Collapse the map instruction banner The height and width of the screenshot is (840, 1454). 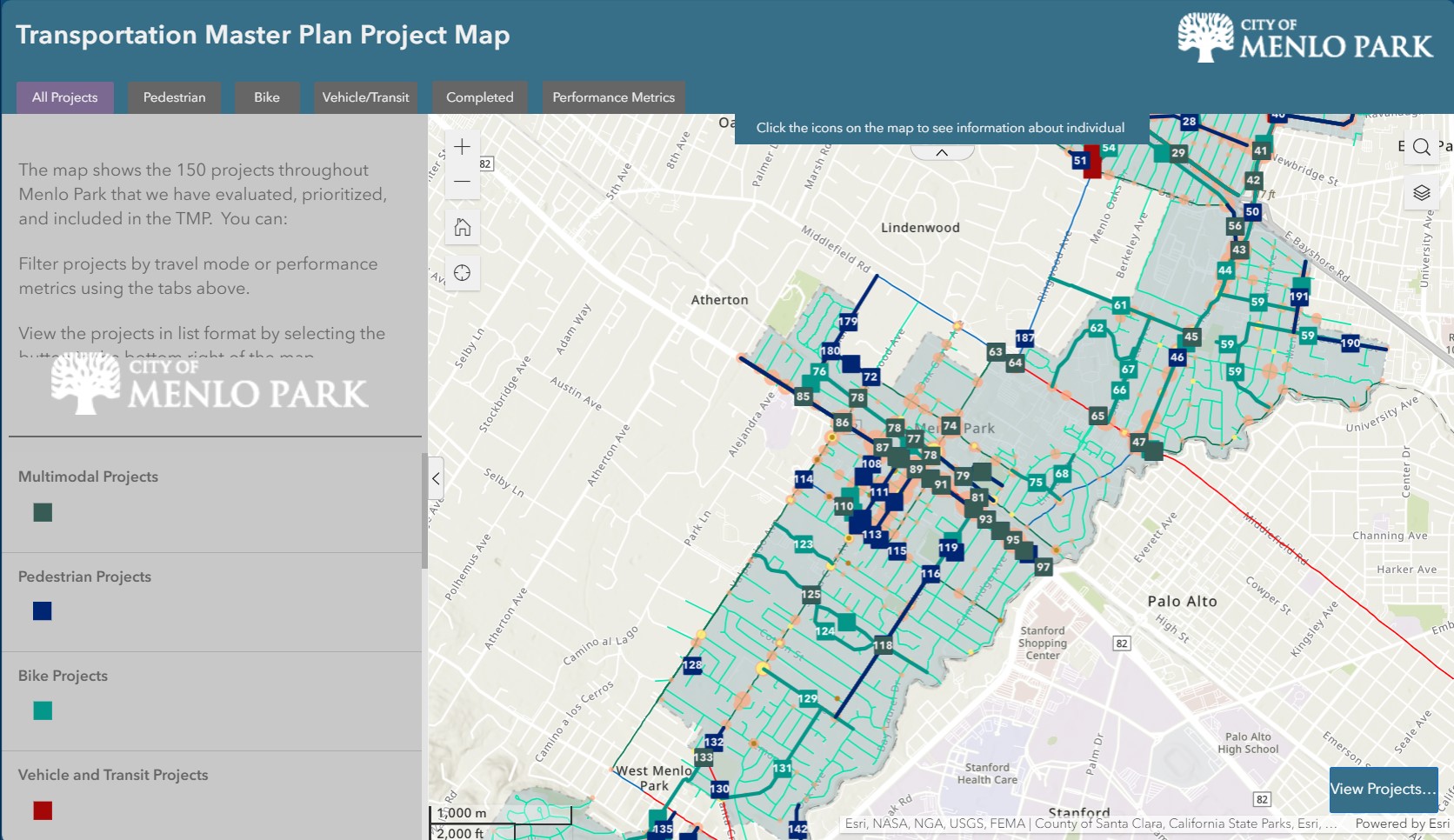pos(942,152)
